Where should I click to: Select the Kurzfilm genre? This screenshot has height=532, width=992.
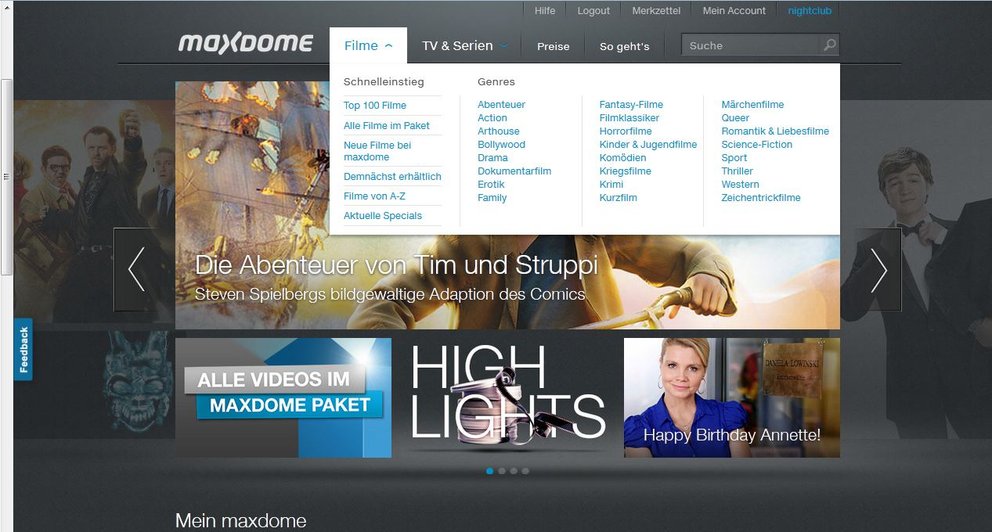(x=618, y=197)
